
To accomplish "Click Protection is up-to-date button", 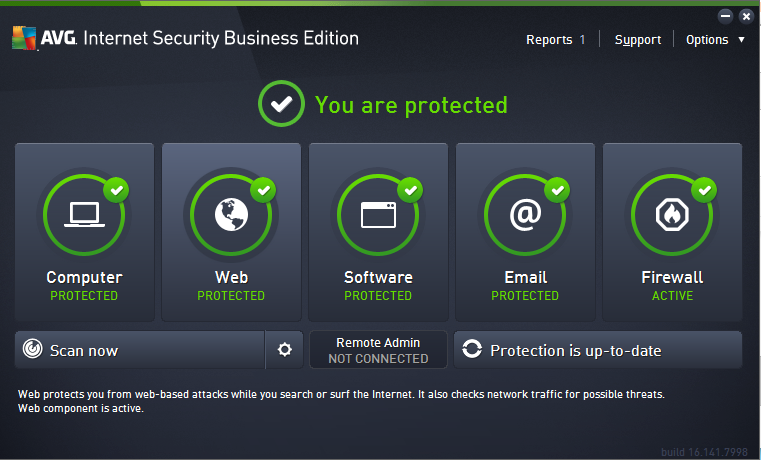I will (x=597, y=350).
